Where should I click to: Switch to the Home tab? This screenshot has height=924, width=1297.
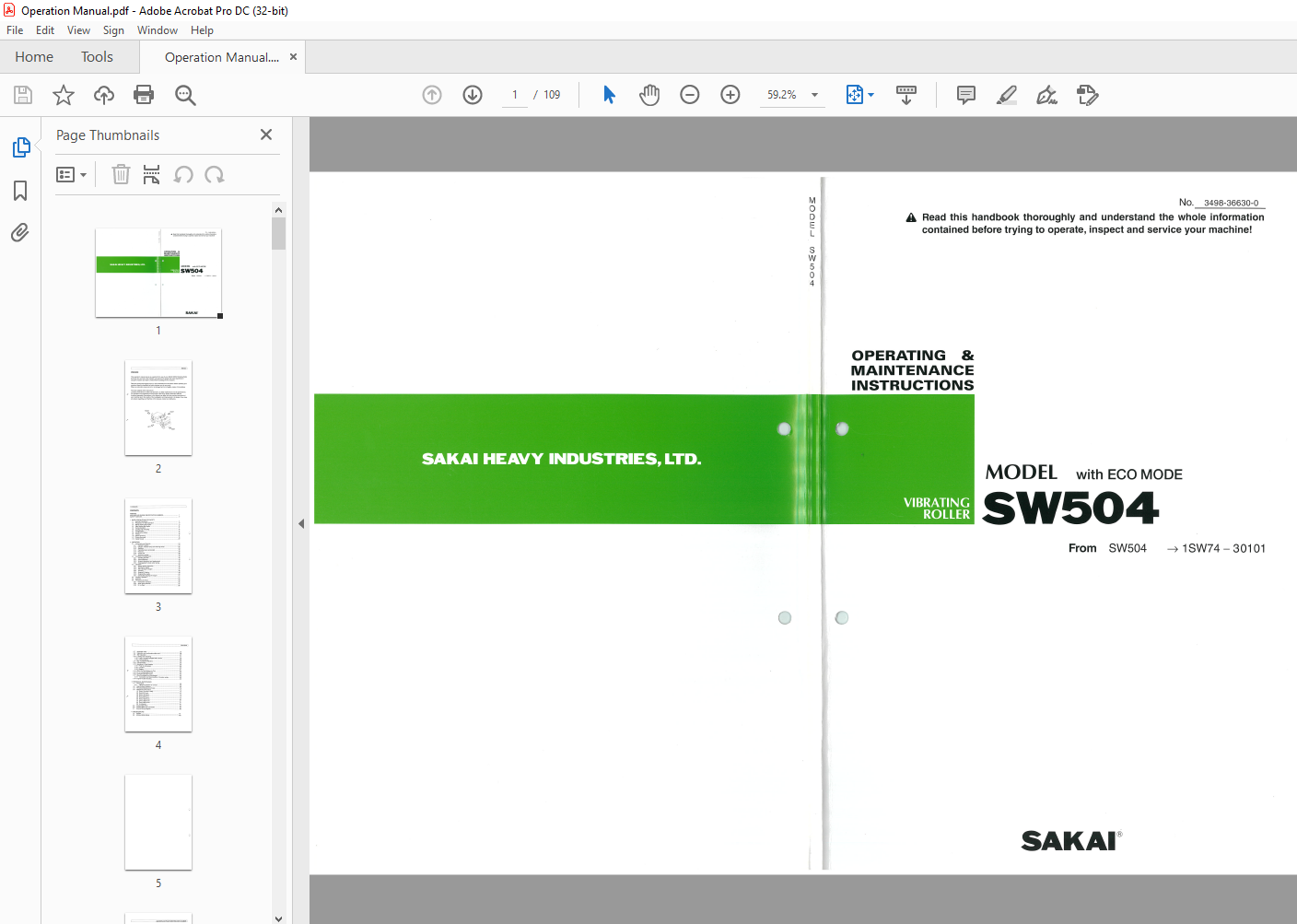(34, 57)
